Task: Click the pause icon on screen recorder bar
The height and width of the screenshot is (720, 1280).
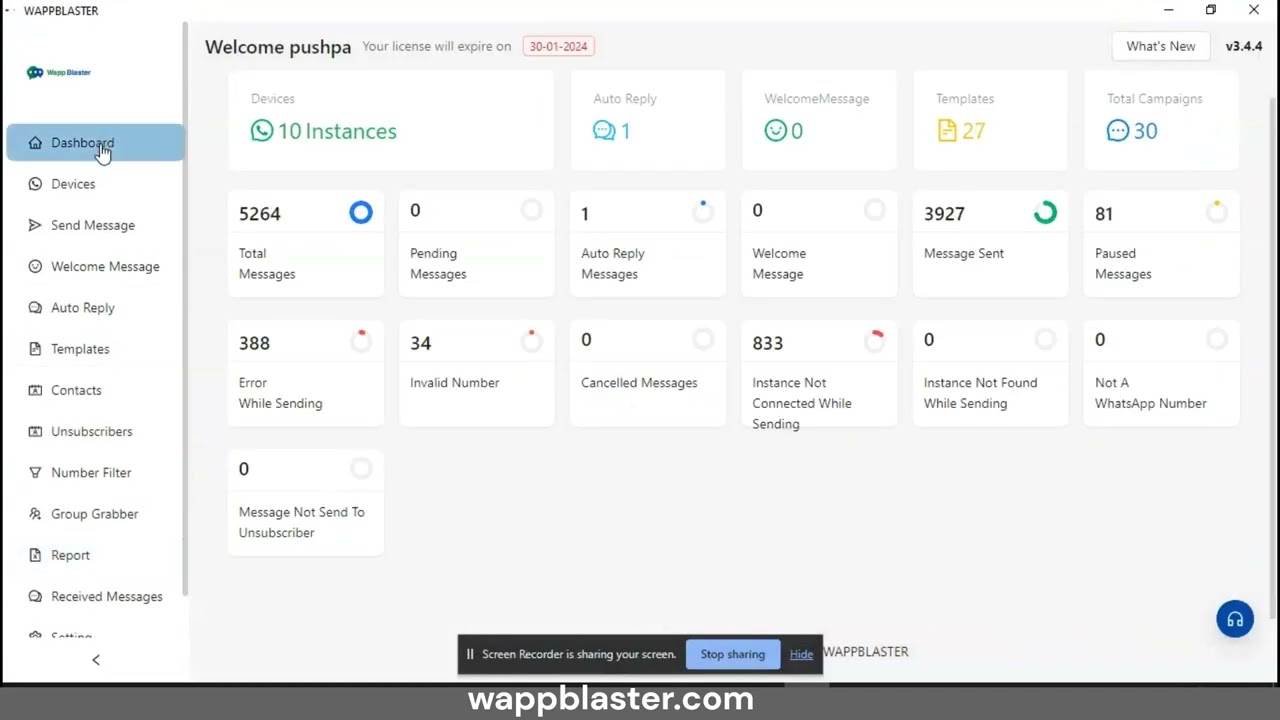Action: pyautogui.click(x=470, y=654)
